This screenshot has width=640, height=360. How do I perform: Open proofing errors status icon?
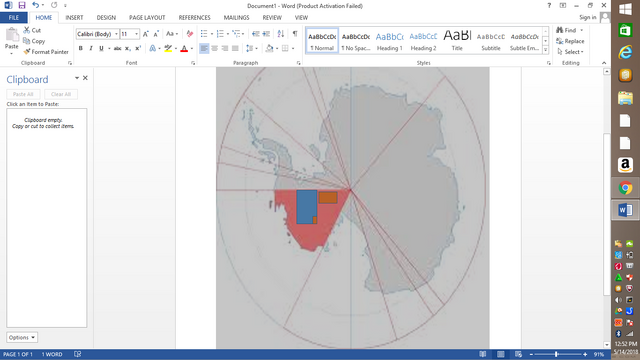click(x=77, y=354)
